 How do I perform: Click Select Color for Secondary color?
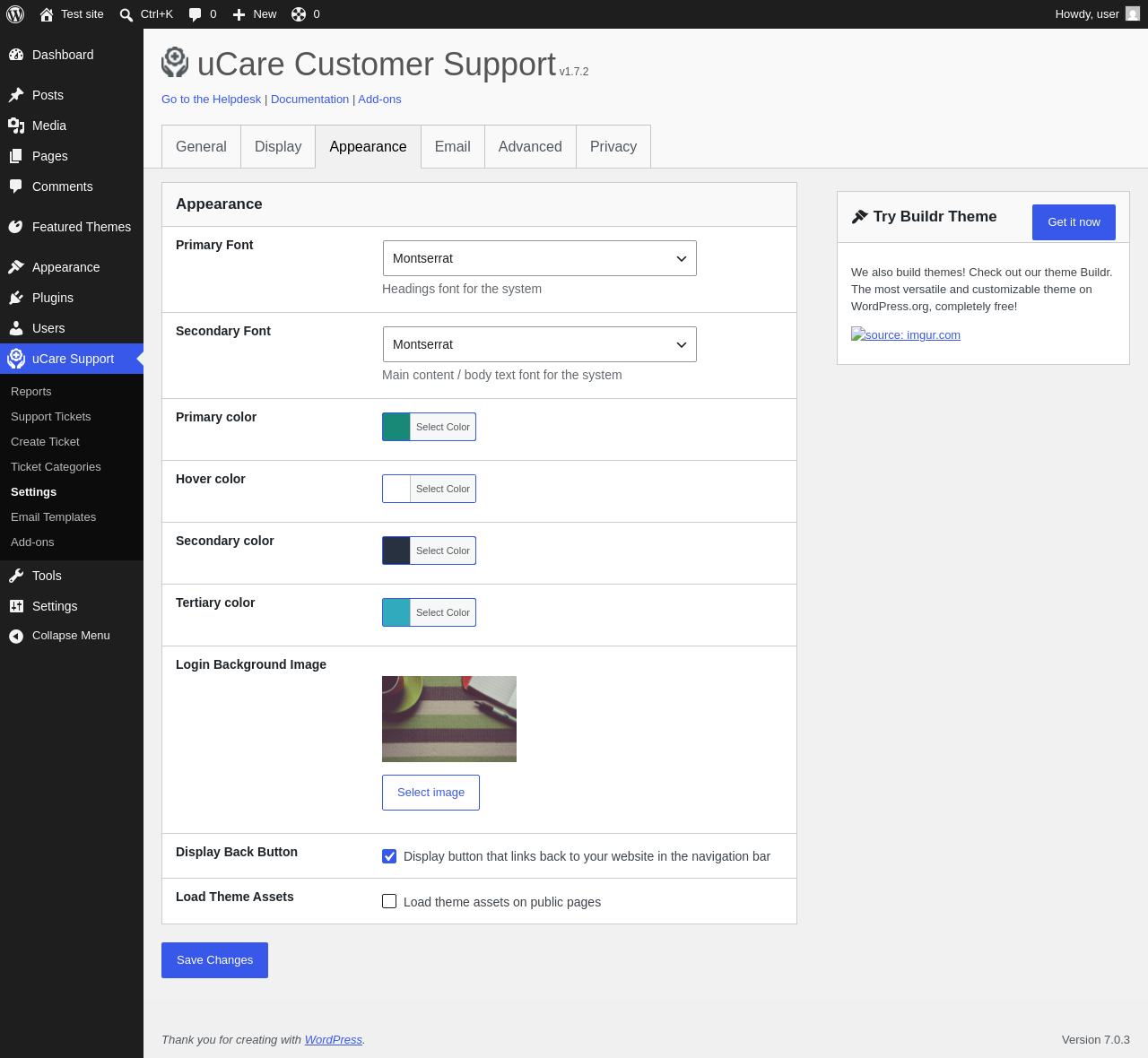coord(443,551)
